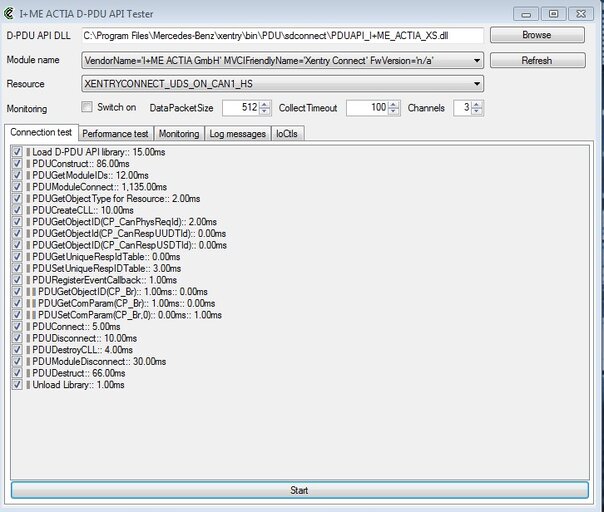604x512 pixels.
Task: Toggle the Monitoring Switch on checkbox
Action: pos(87,107)
